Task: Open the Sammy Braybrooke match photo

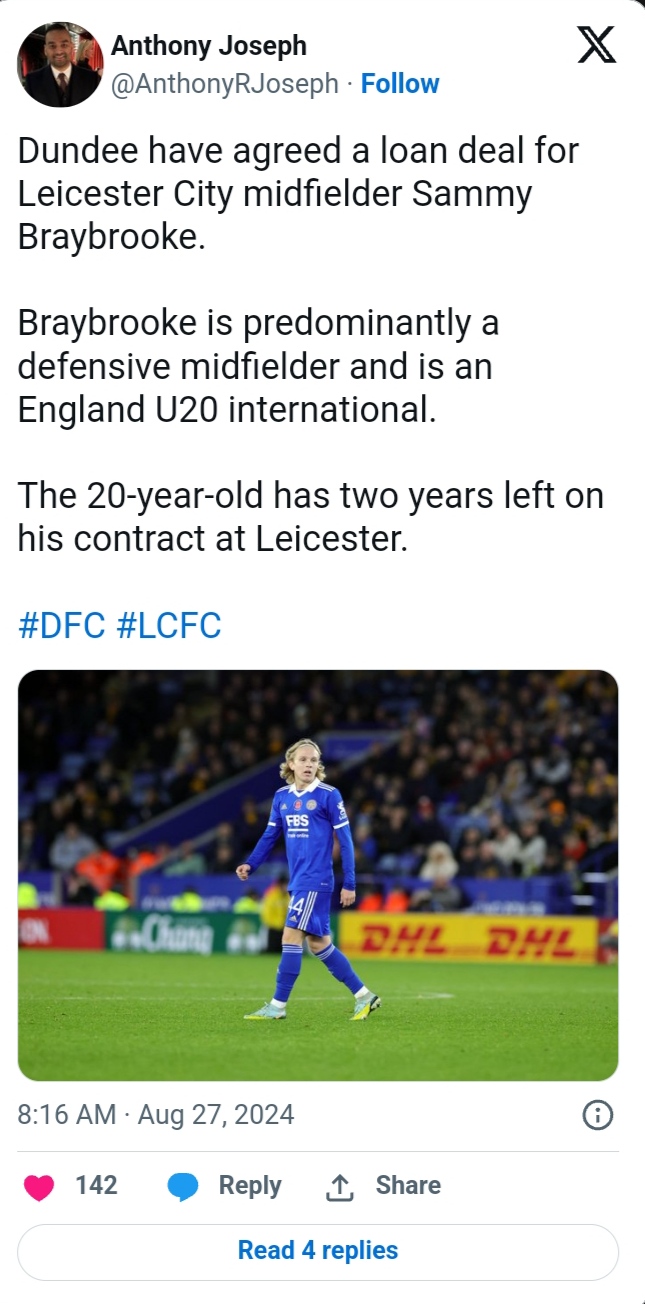Action: 318,875
